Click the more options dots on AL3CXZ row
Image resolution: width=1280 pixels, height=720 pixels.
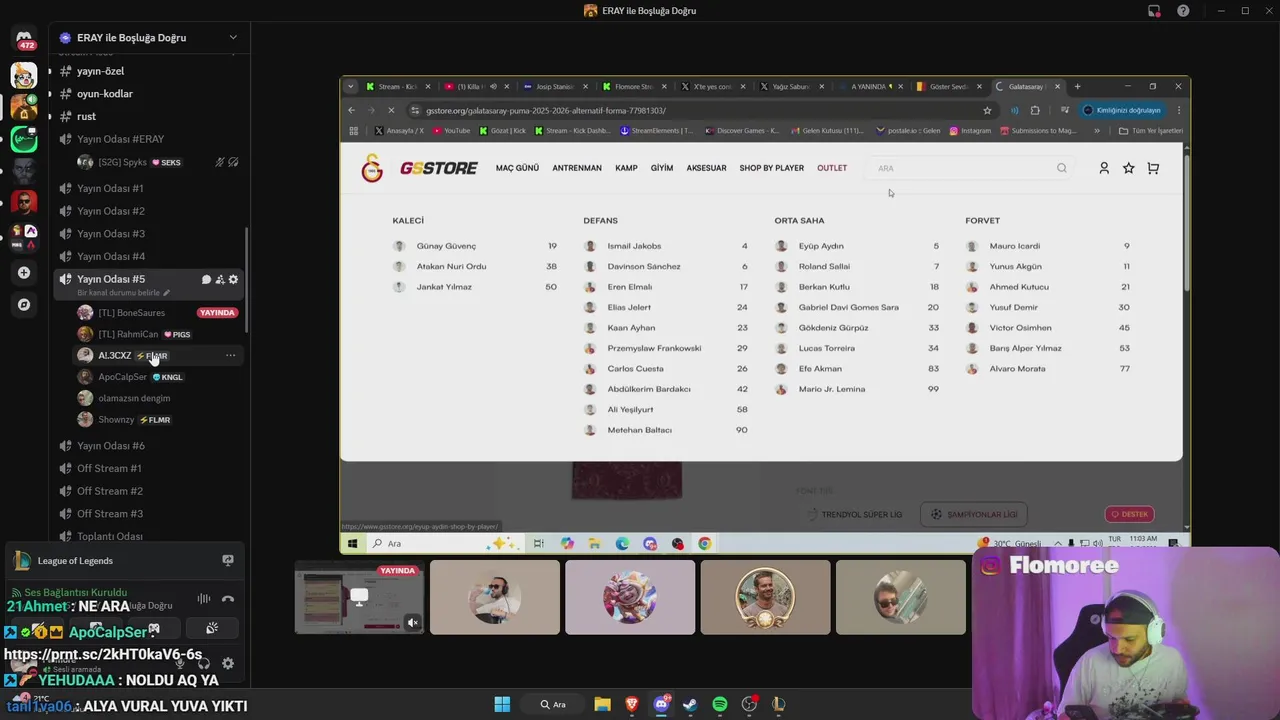click(x=231, y=355)
